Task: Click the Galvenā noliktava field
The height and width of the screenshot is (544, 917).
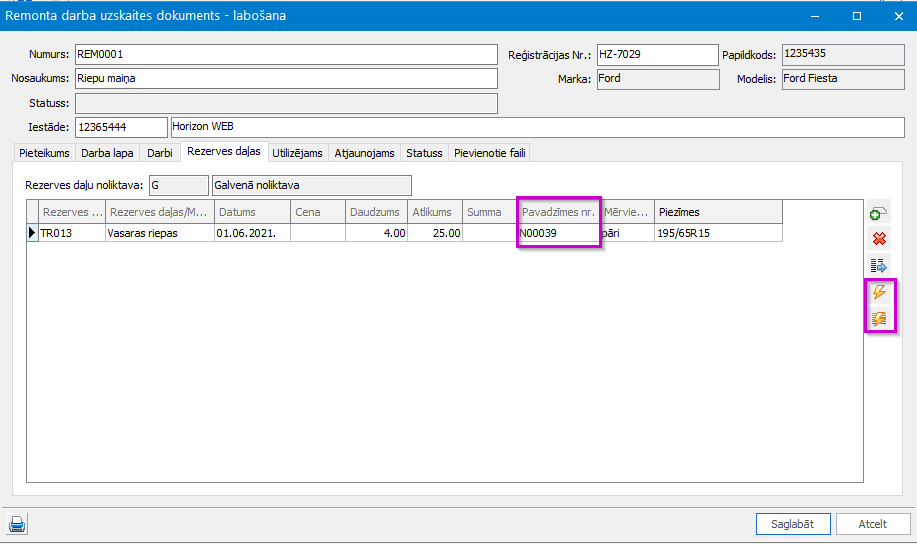Action: 312,185
